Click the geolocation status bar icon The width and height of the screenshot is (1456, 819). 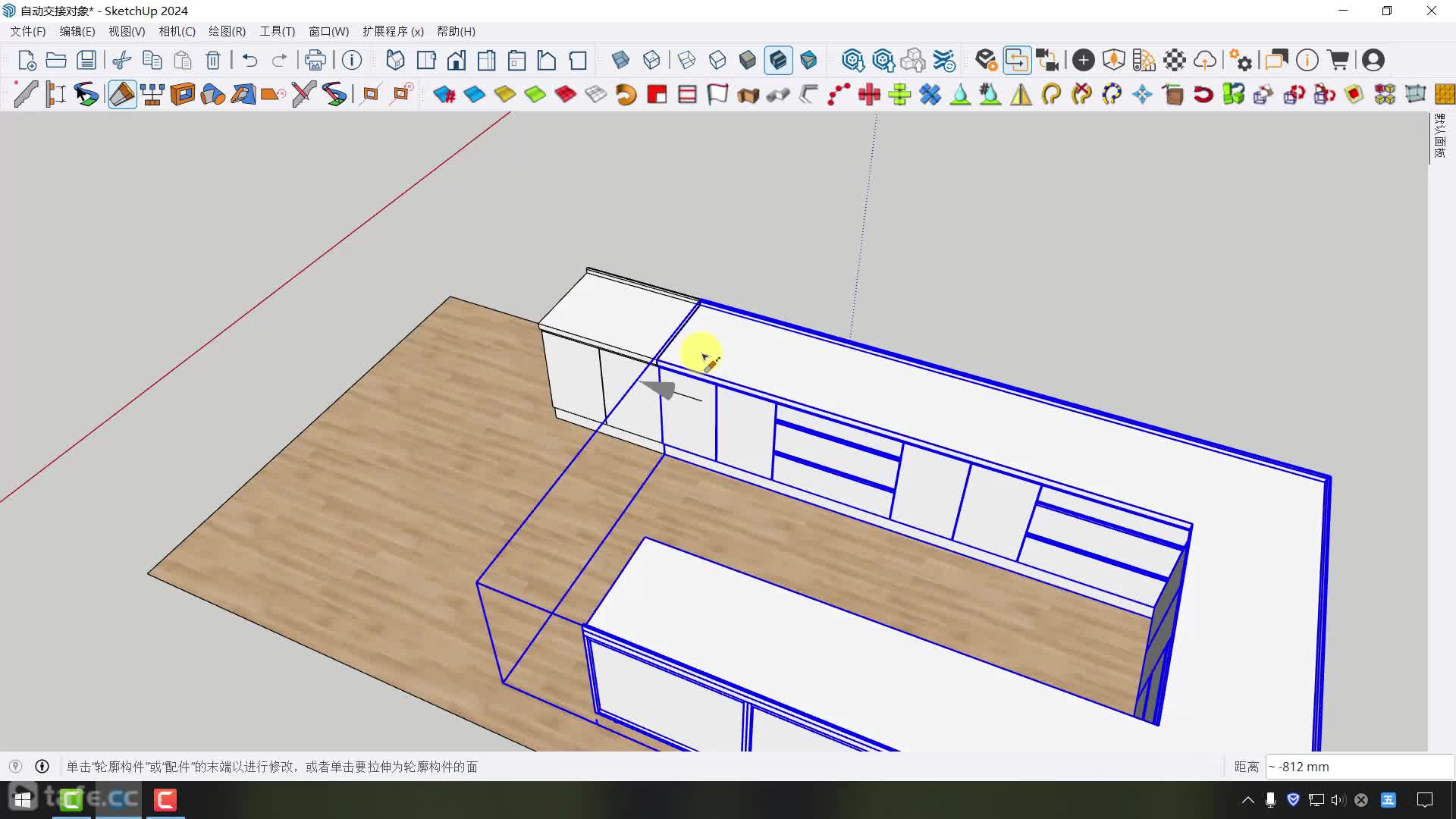click(15, 767)
